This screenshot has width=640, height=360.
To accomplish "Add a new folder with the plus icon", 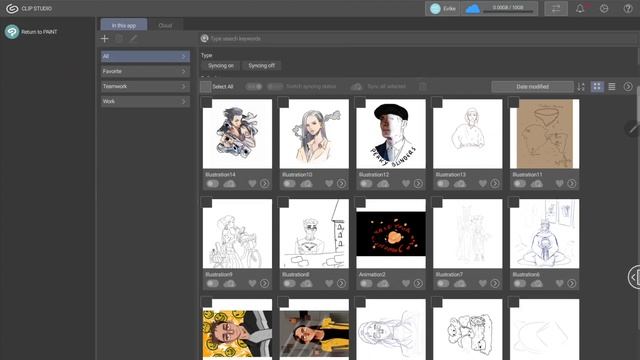I will tap(104, 39).
